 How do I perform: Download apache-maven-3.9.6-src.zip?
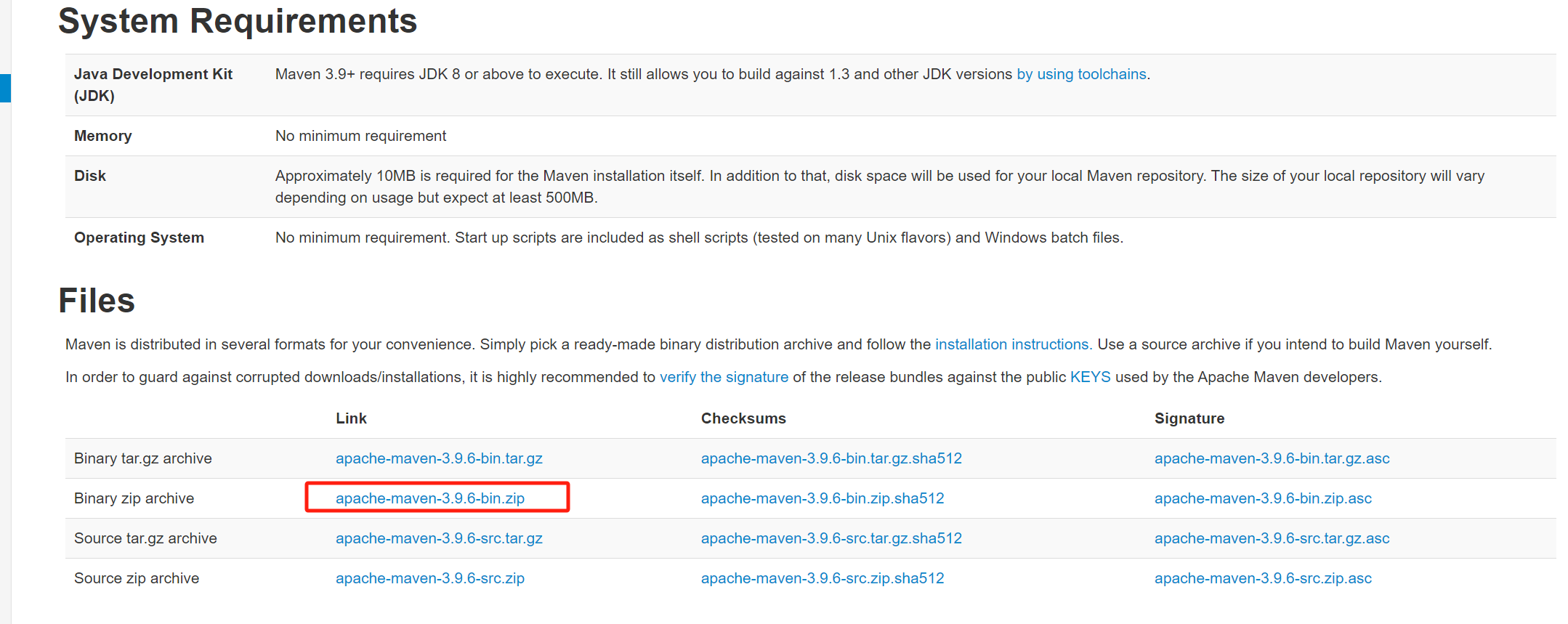430,578
